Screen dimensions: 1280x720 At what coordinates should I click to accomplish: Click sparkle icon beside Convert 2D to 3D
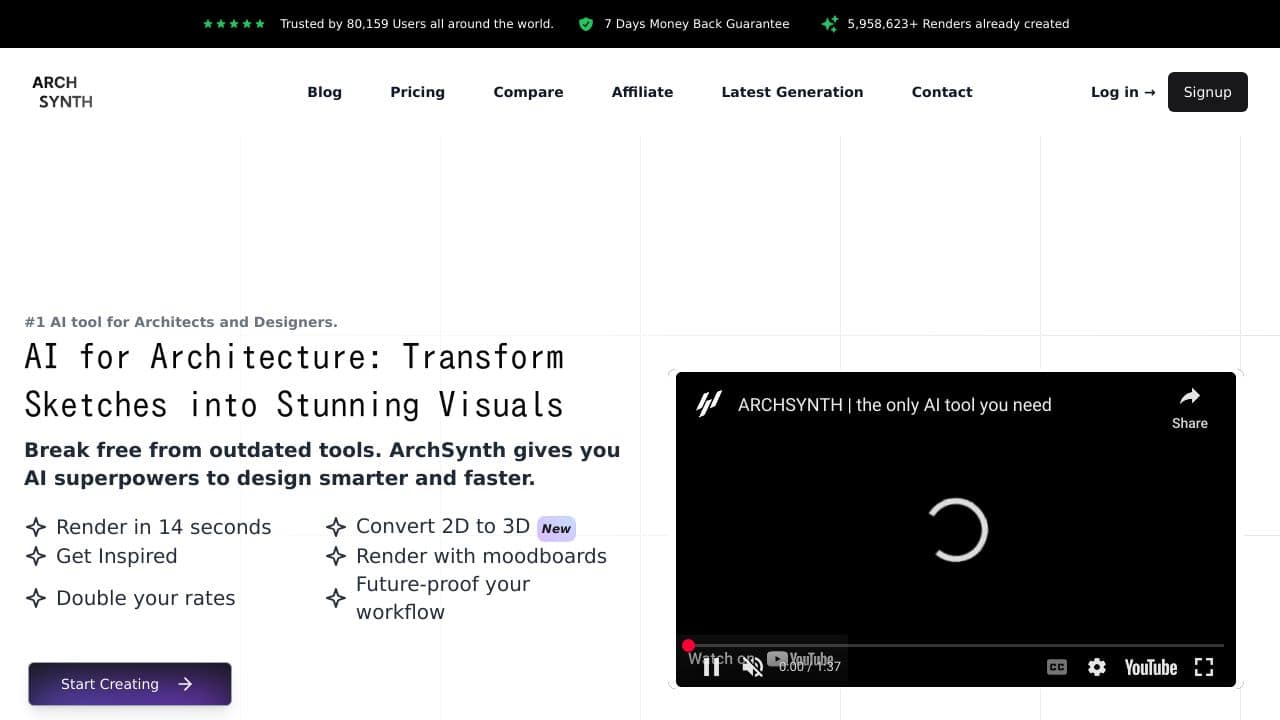[336, 526]
